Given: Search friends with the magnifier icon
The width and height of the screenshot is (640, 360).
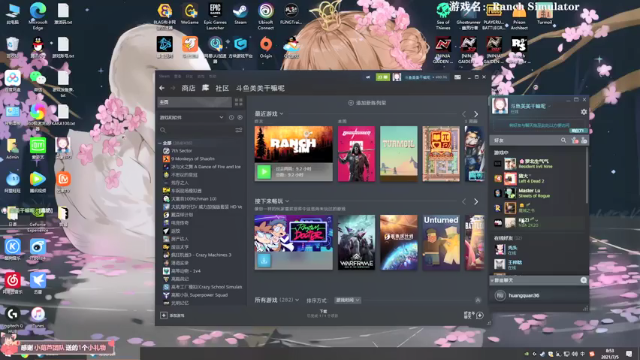Looking at the screenshot, I should 563,140.
